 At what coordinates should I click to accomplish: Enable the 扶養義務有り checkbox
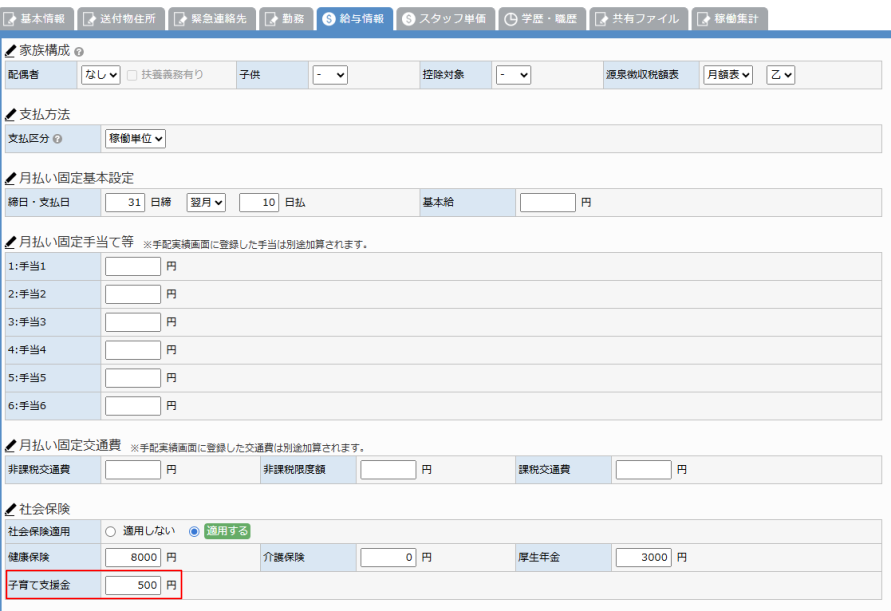(132, 75)
